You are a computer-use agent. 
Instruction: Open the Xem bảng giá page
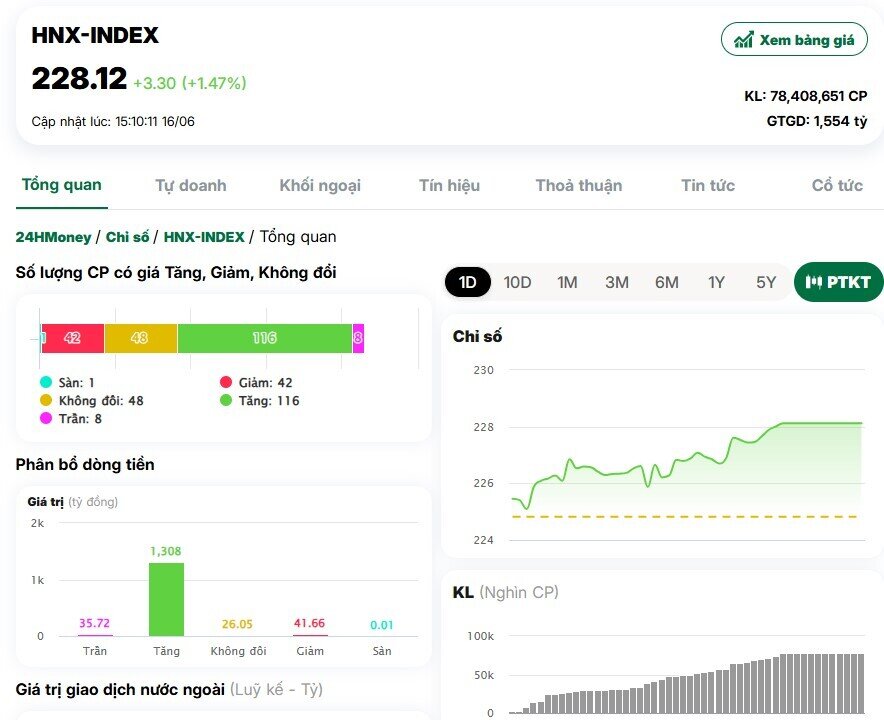coord(794,39)
